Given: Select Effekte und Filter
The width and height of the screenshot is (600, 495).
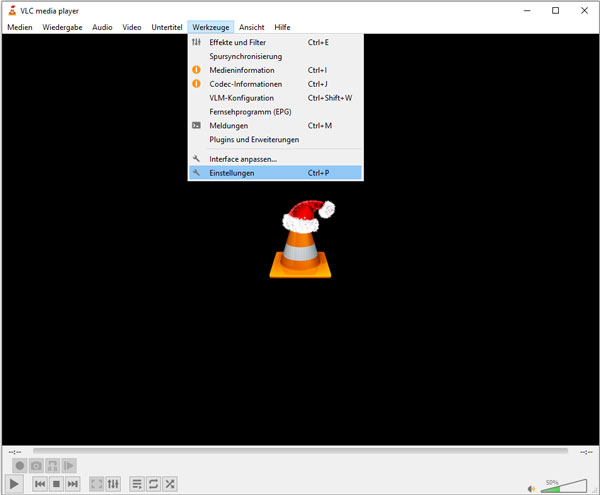Looking at the screenshot, I should (276, 42).
